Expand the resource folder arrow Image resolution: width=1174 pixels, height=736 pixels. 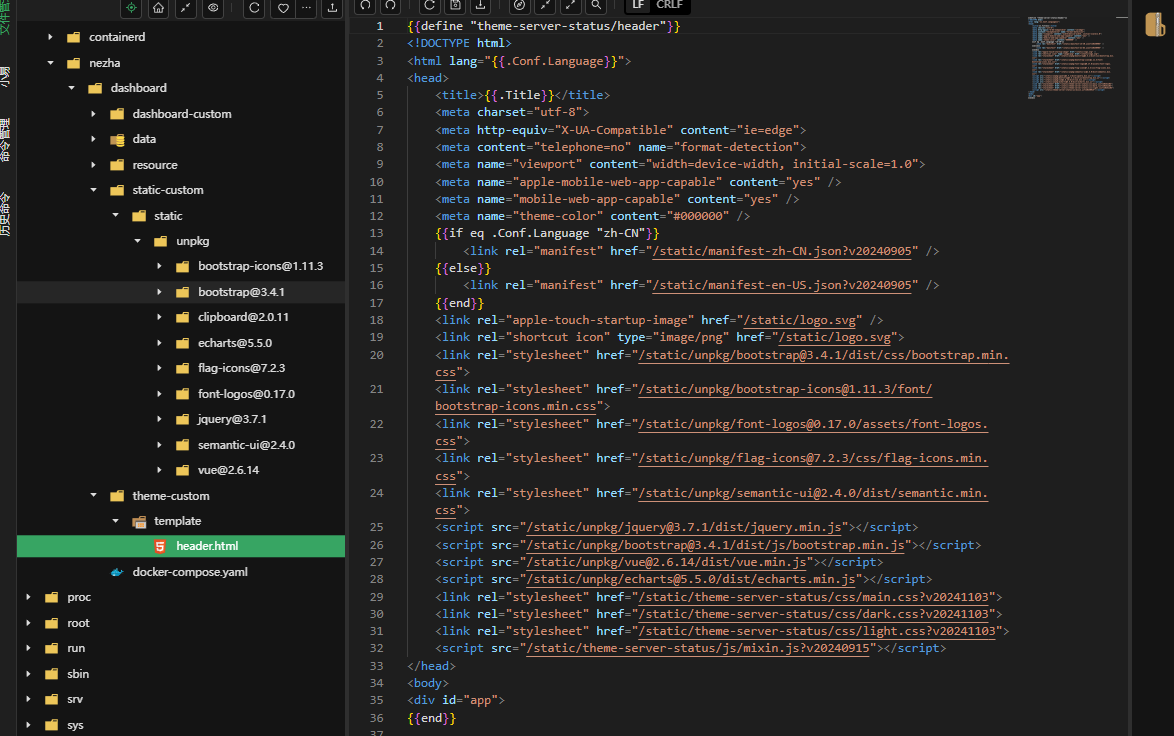coord(94,165)
